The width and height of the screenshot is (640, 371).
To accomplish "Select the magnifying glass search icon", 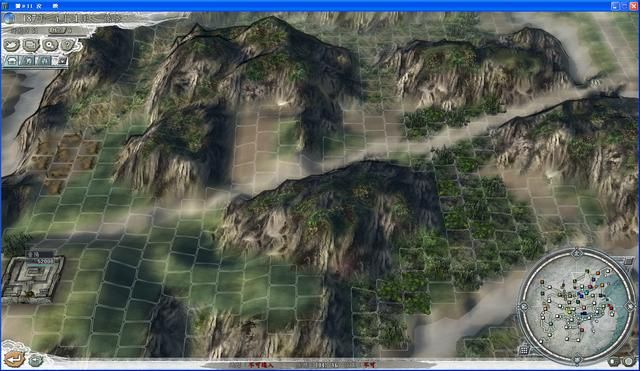I will point(50,44).
